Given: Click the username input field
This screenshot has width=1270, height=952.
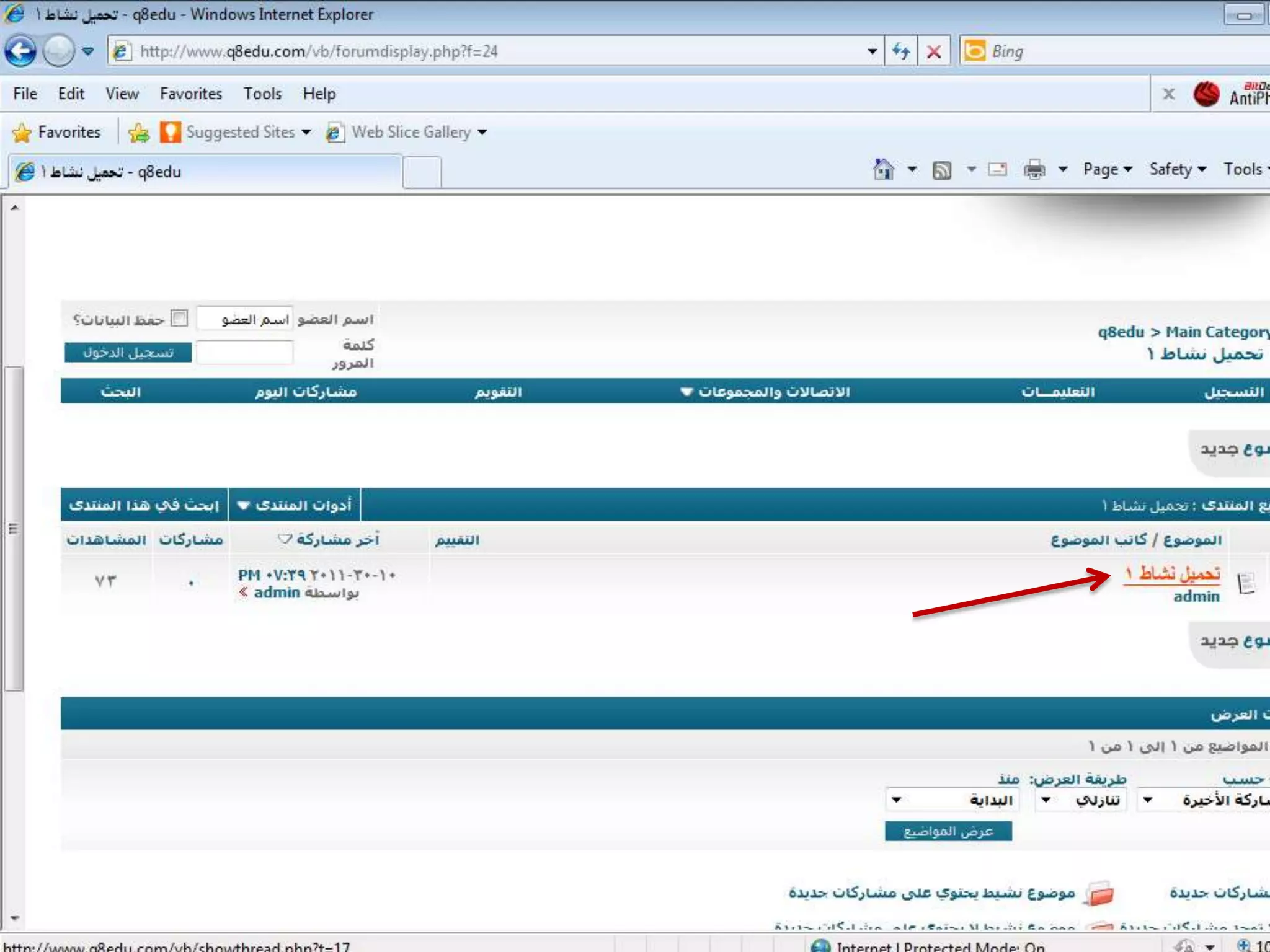Looking at the screenshot, I should [245, 319].
